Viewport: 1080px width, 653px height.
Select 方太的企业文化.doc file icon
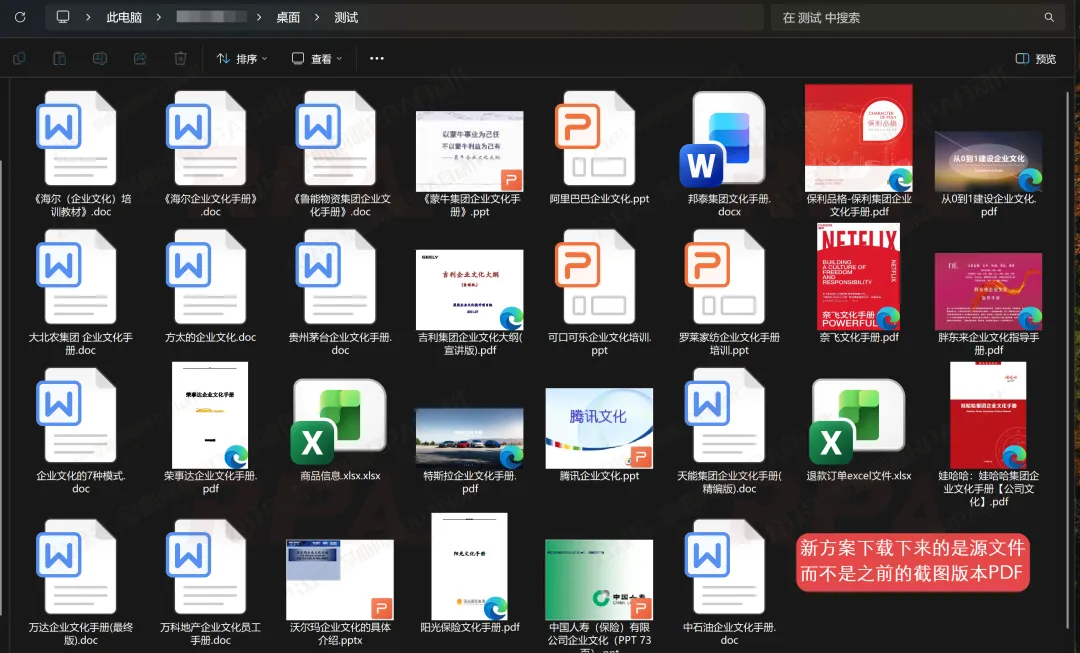(x=205, y=277)
